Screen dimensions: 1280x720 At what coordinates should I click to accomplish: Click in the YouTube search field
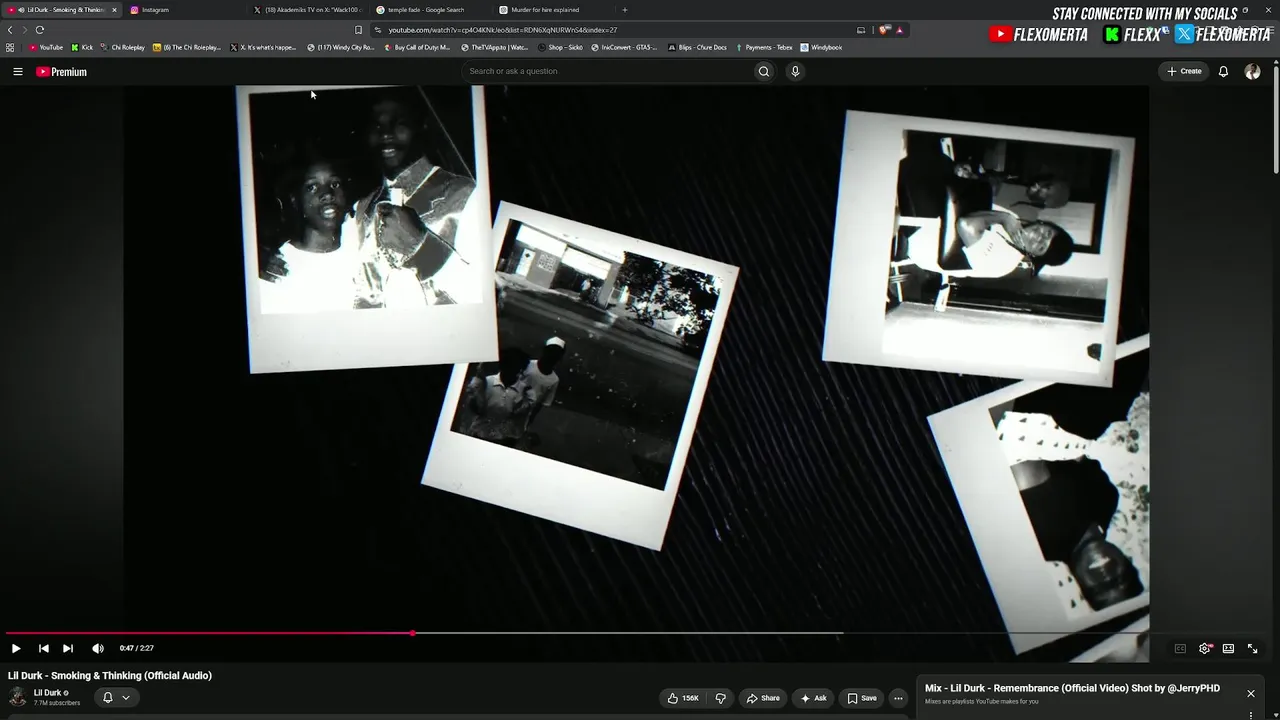[610, 71]
